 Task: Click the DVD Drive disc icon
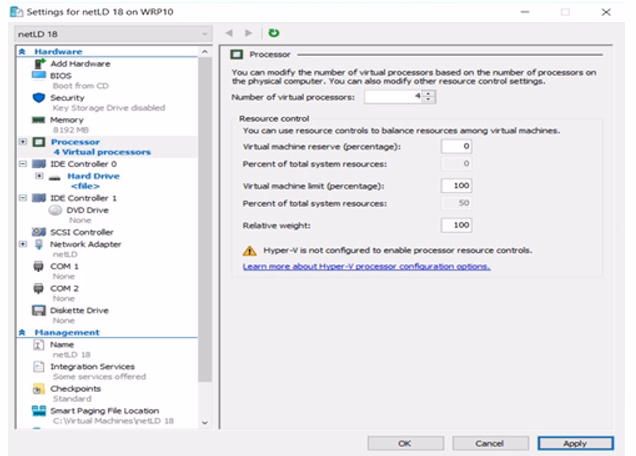[55, 210]
